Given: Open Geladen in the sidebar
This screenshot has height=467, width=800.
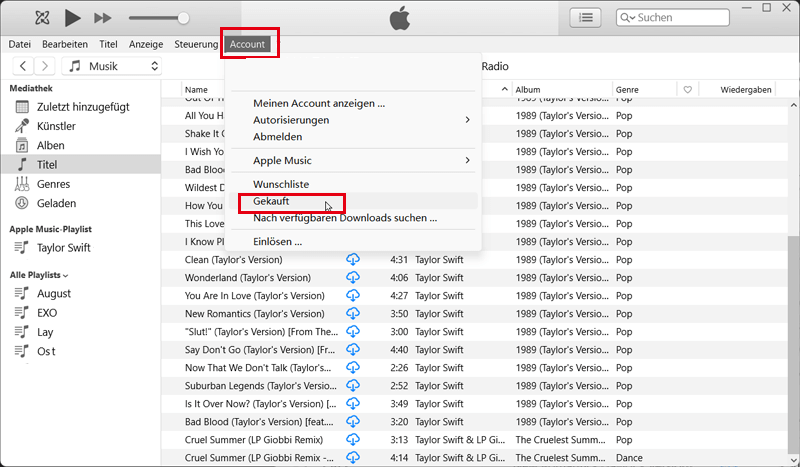Looking at the screenshot, I should coord(56,204).
